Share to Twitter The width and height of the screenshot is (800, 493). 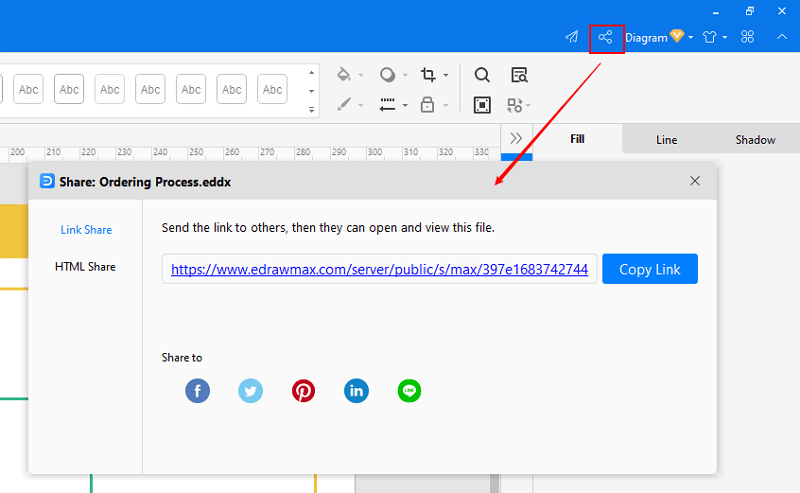[251, 391]
